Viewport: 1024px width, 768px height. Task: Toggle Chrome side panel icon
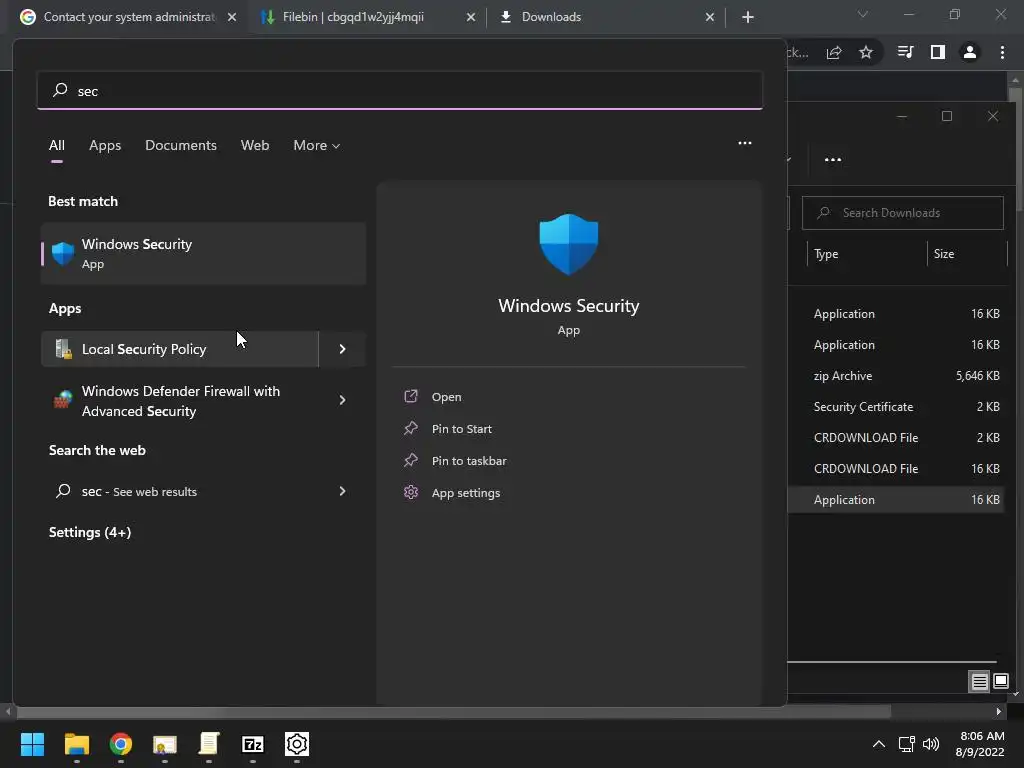tap(938, 52)
